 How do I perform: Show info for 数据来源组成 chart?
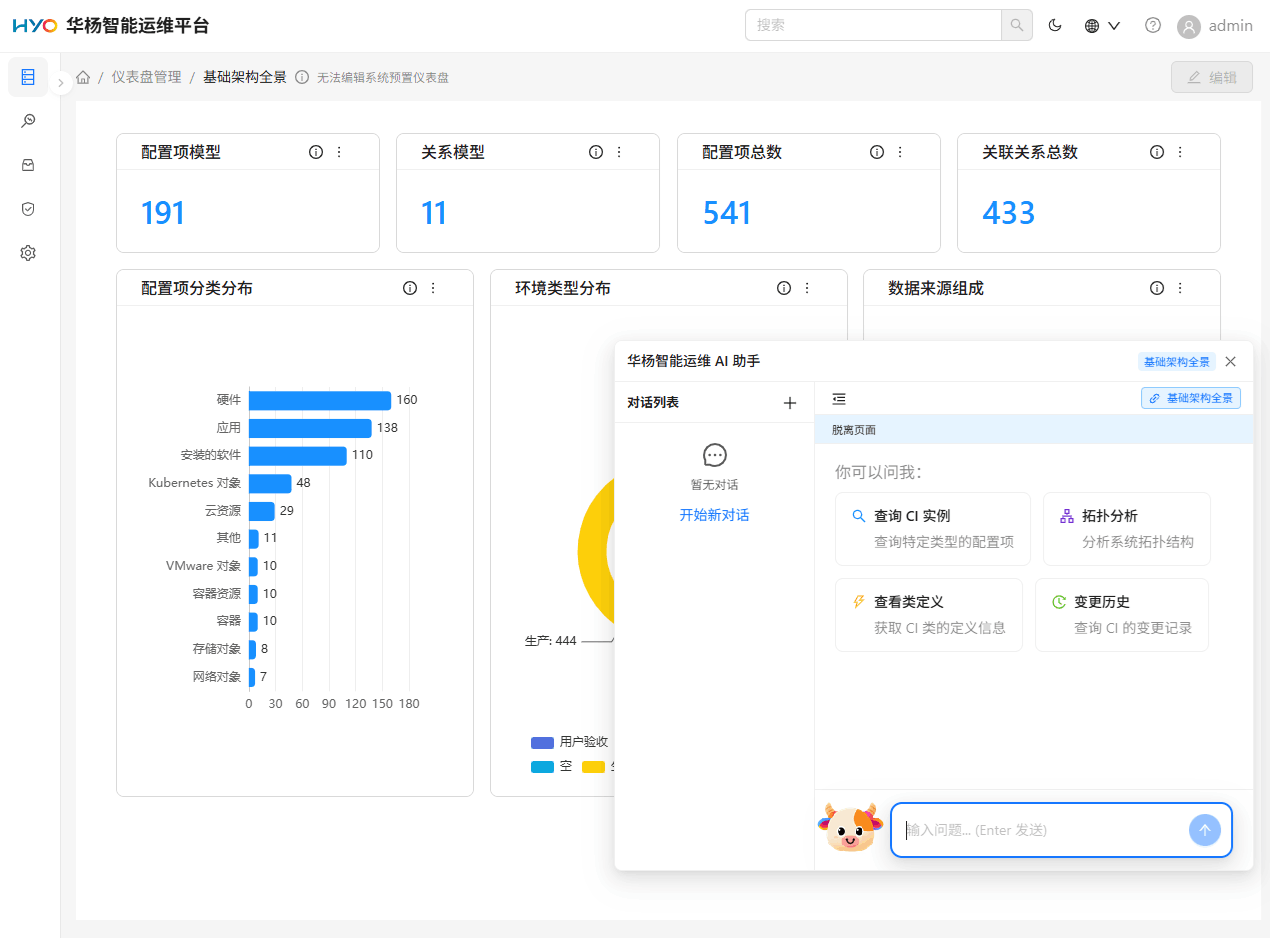[x=1157, y=288]
